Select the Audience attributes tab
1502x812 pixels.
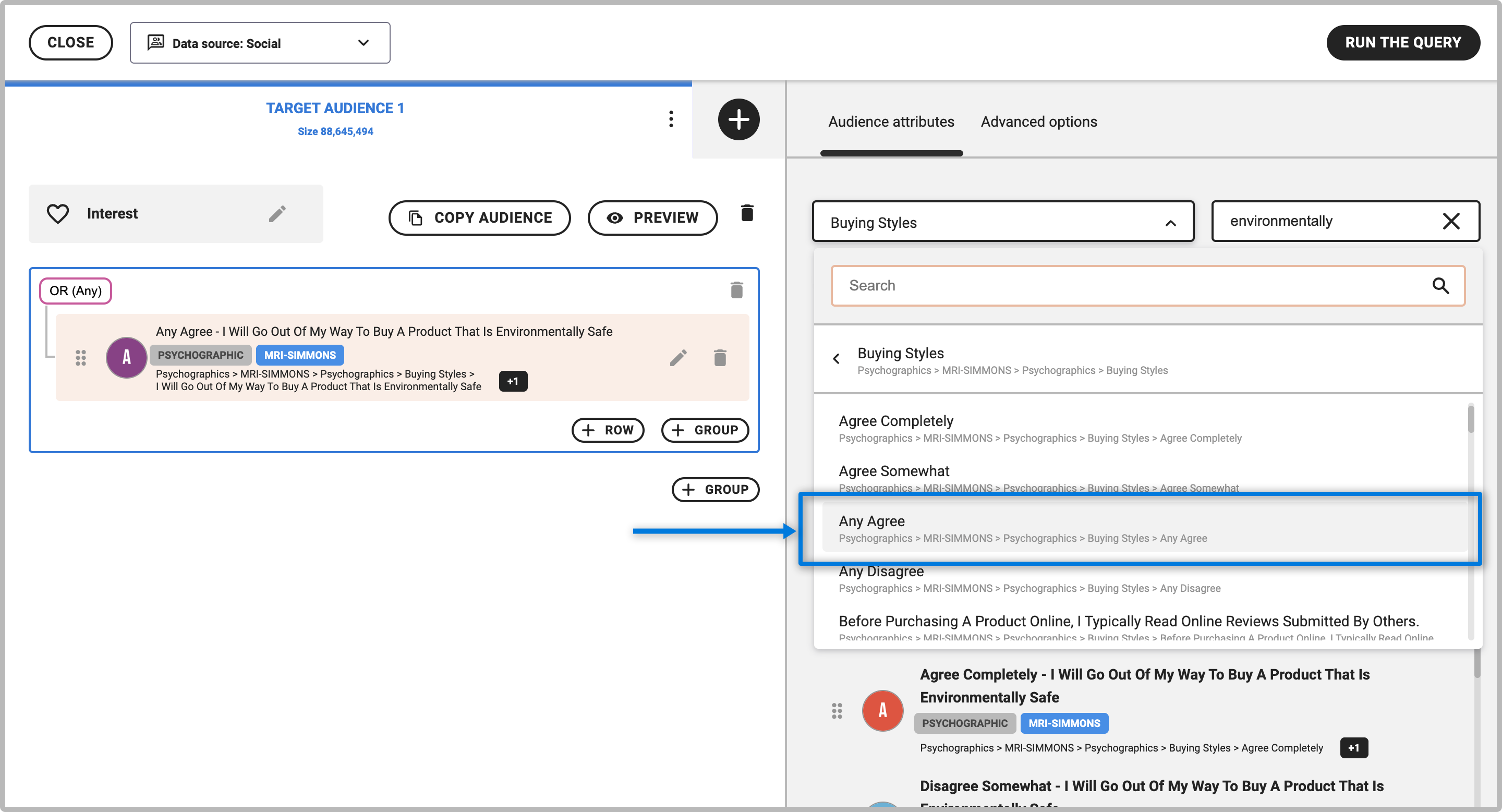point(891,122)
